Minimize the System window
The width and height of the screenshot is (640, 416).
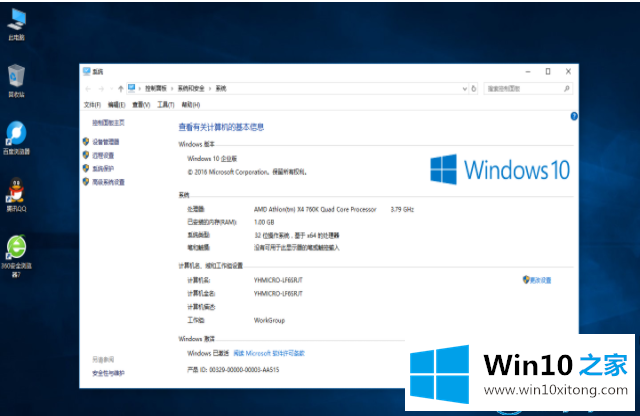528,71
